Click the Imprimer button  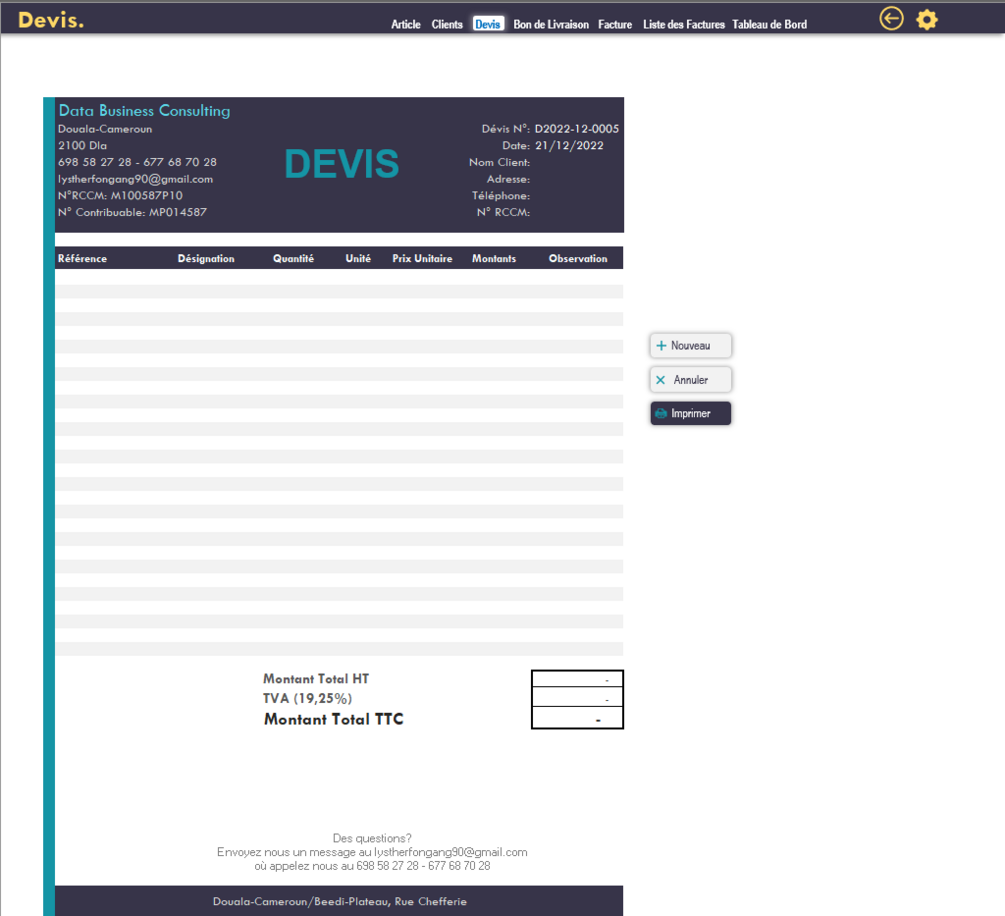pyautogui.click(x=690, y=413)
